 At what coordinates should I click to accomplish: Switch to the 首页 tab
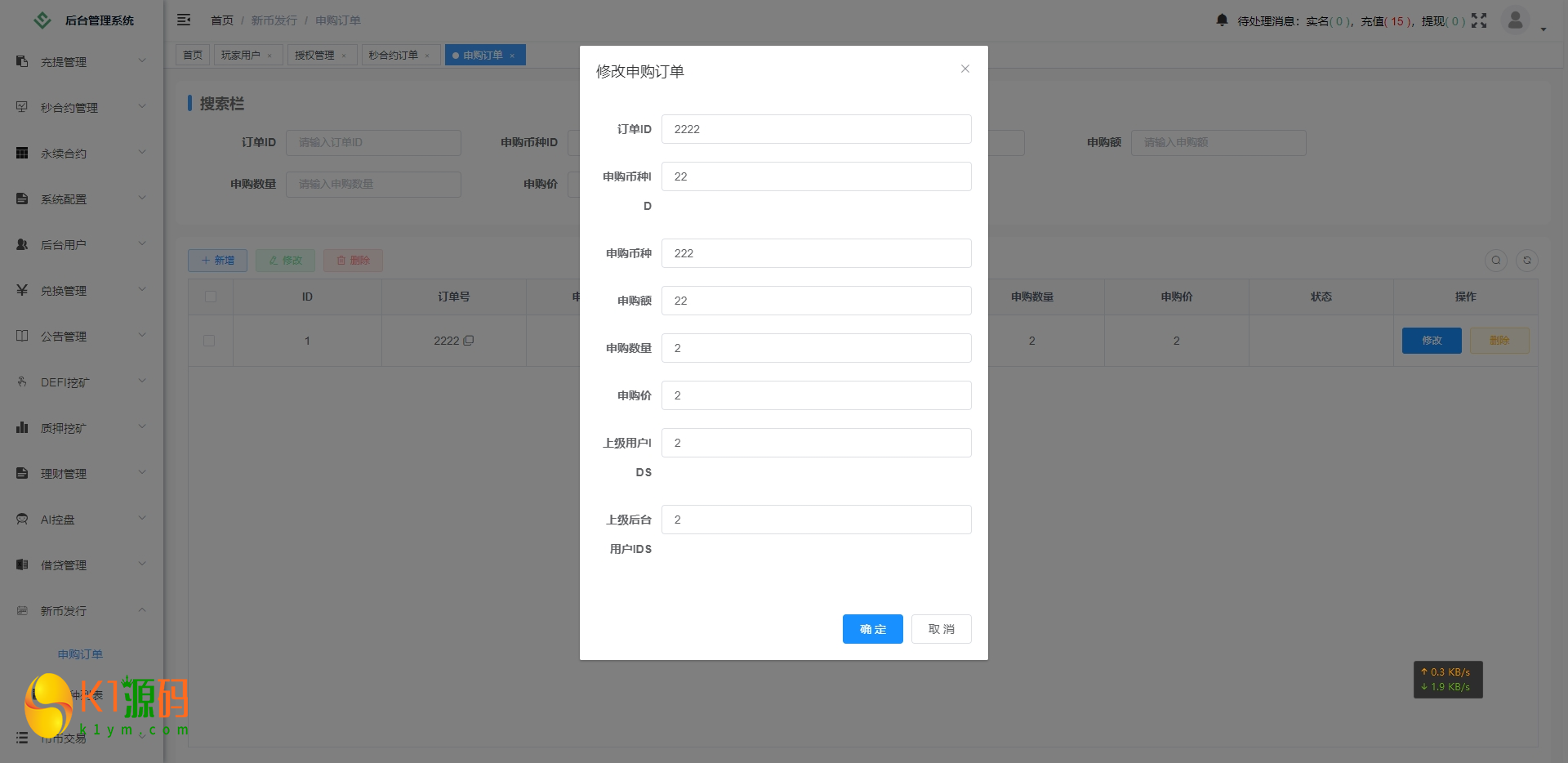(x=193, y=55)
